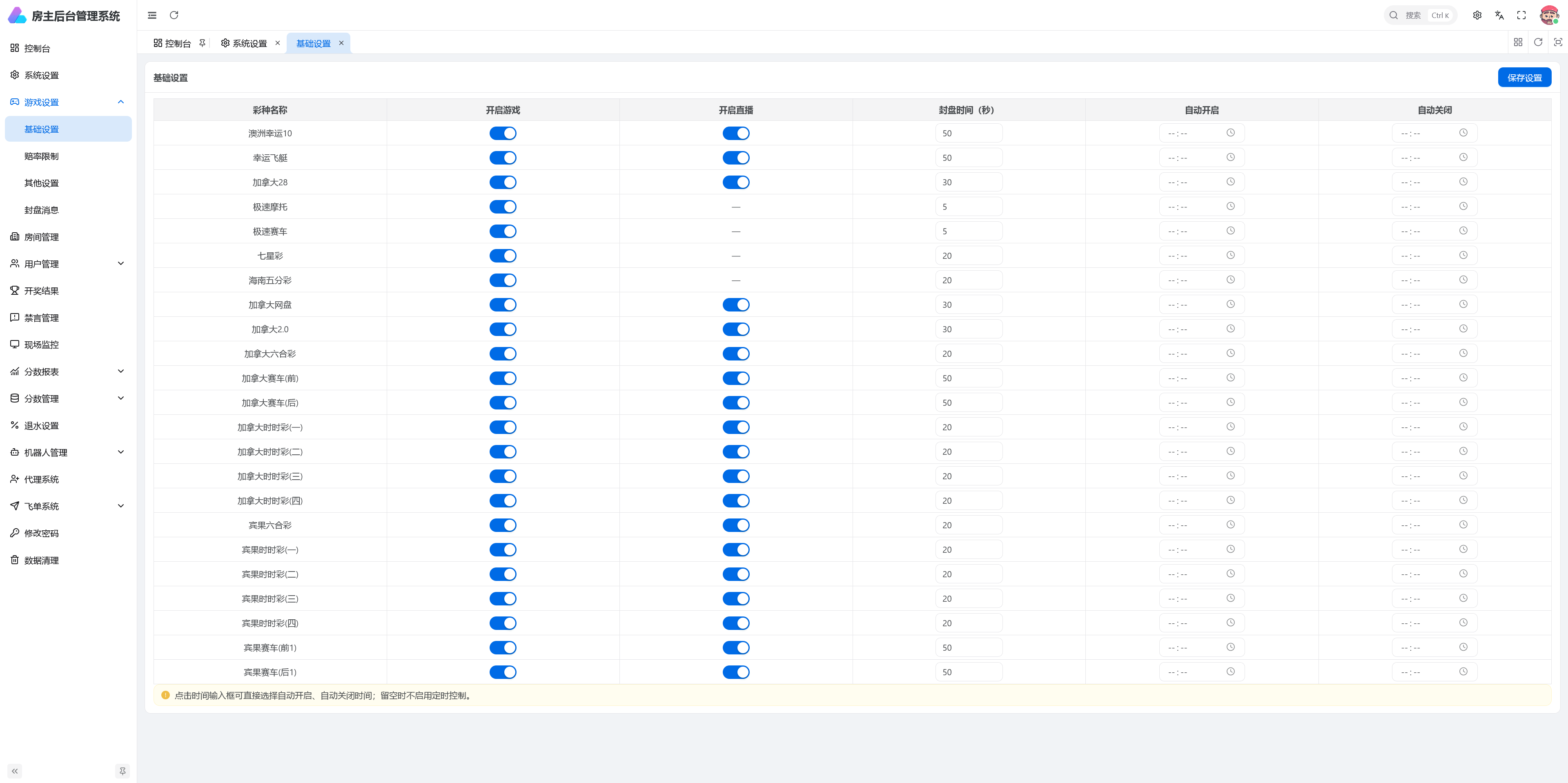Expand the 分数管理 menu

coord(68,398)
